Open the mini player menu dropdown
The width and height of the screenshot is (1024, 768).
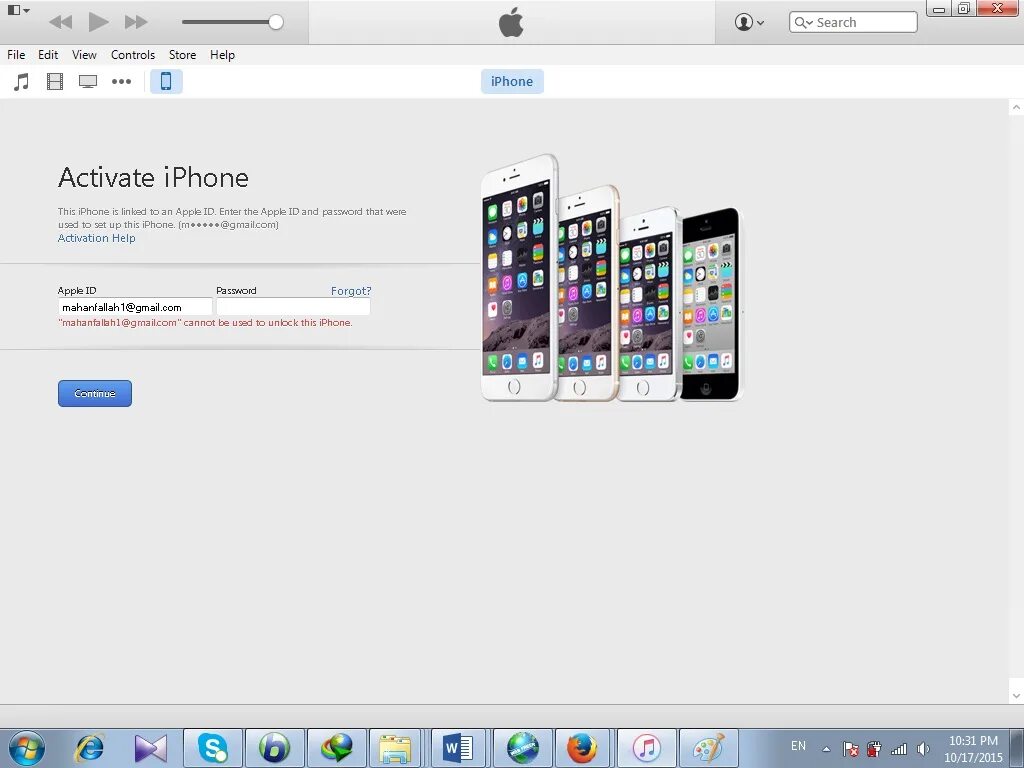18,10
